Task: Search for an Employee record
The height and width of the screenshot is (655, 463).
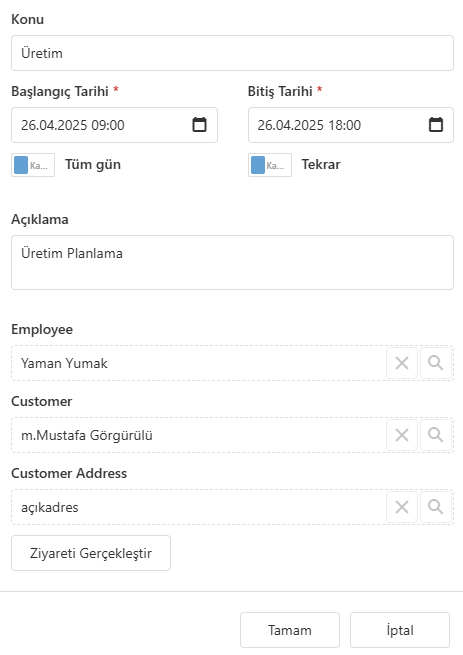Action: pos(436,363)
